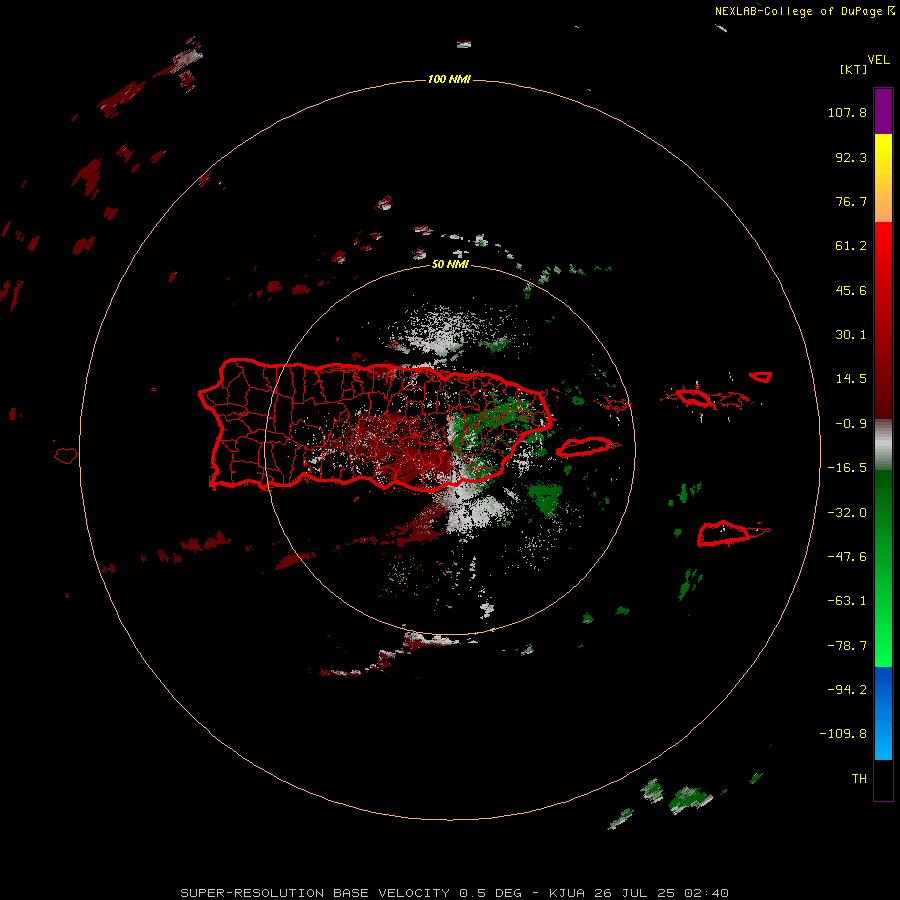900x900 pixels.
Task: Click the yellow segment of the color bar
Action: [883, 178]
